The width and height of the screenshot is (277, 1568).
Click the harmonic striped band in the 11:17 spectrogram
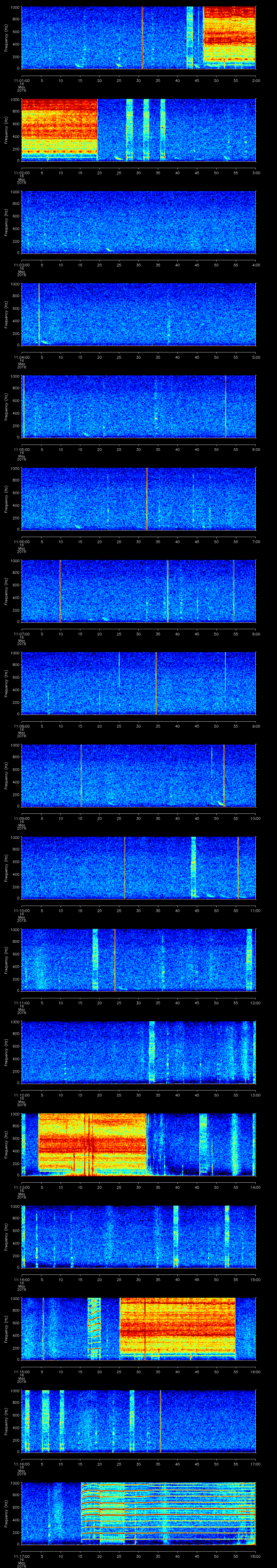pos(168,1513)
